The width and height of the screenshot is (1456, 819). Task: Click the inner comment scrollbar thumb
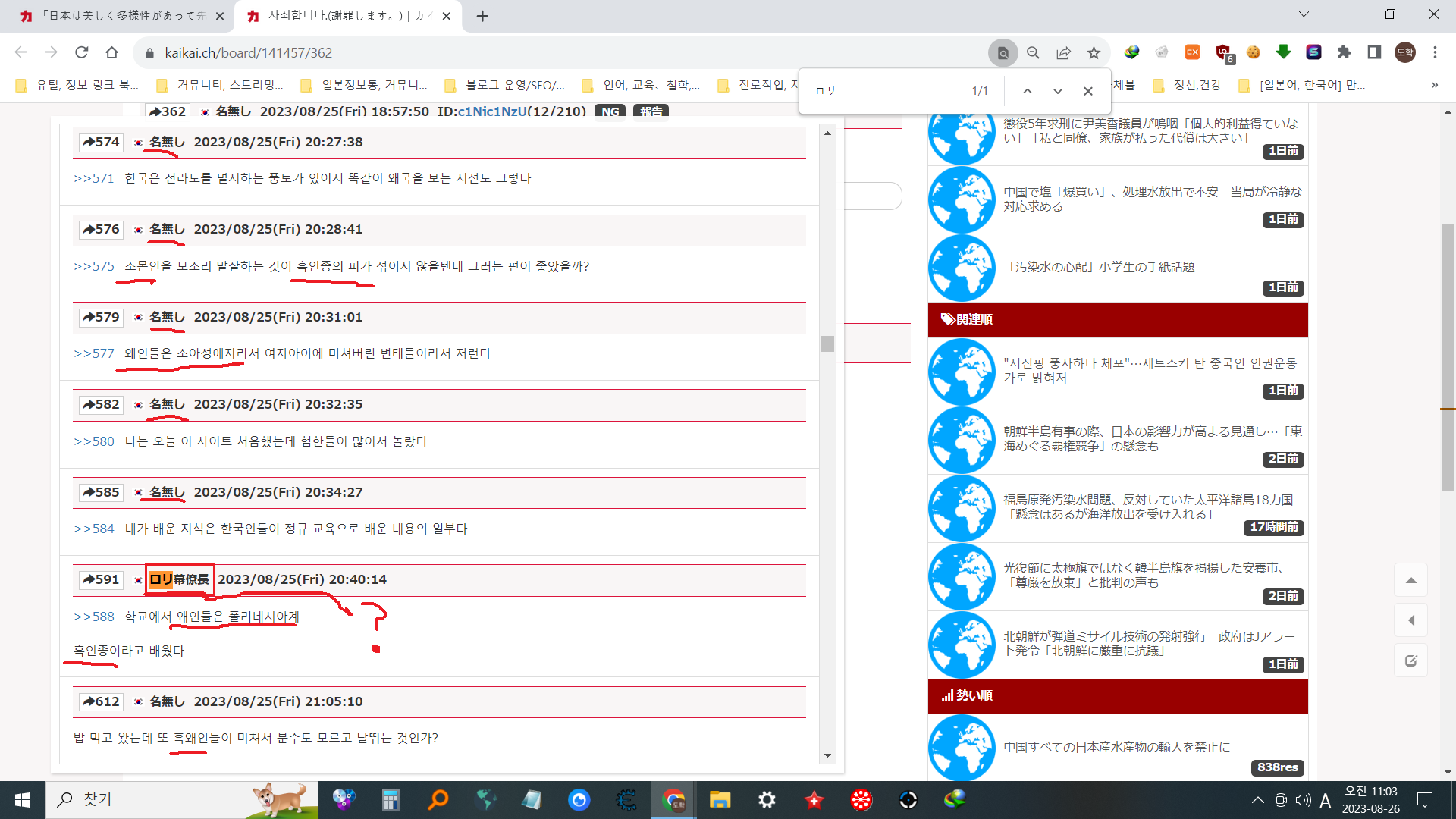tap(827, 344)
